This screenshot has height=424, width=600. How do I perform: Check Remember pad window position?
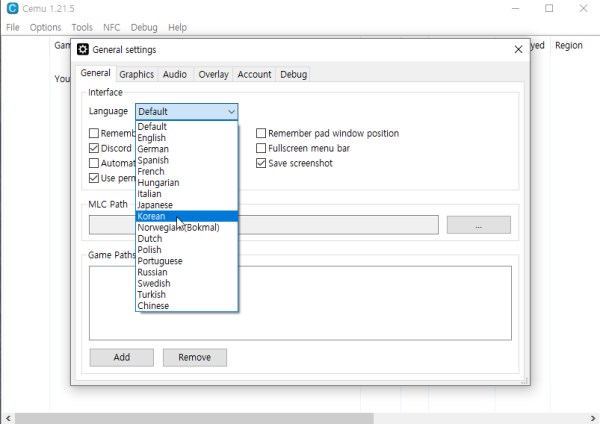click(x=261, y=133)
